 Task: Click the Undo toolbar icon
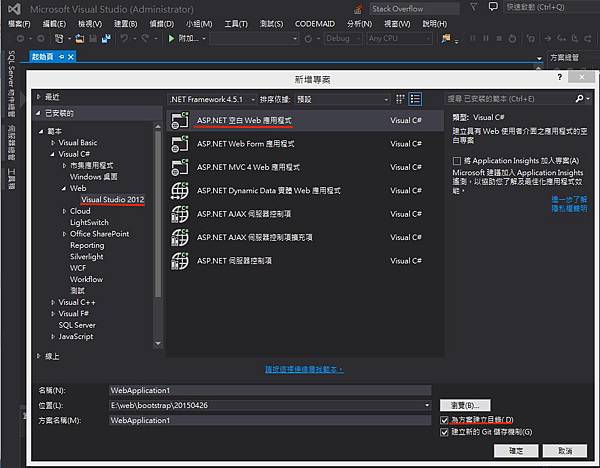click(x=124, y=38)
